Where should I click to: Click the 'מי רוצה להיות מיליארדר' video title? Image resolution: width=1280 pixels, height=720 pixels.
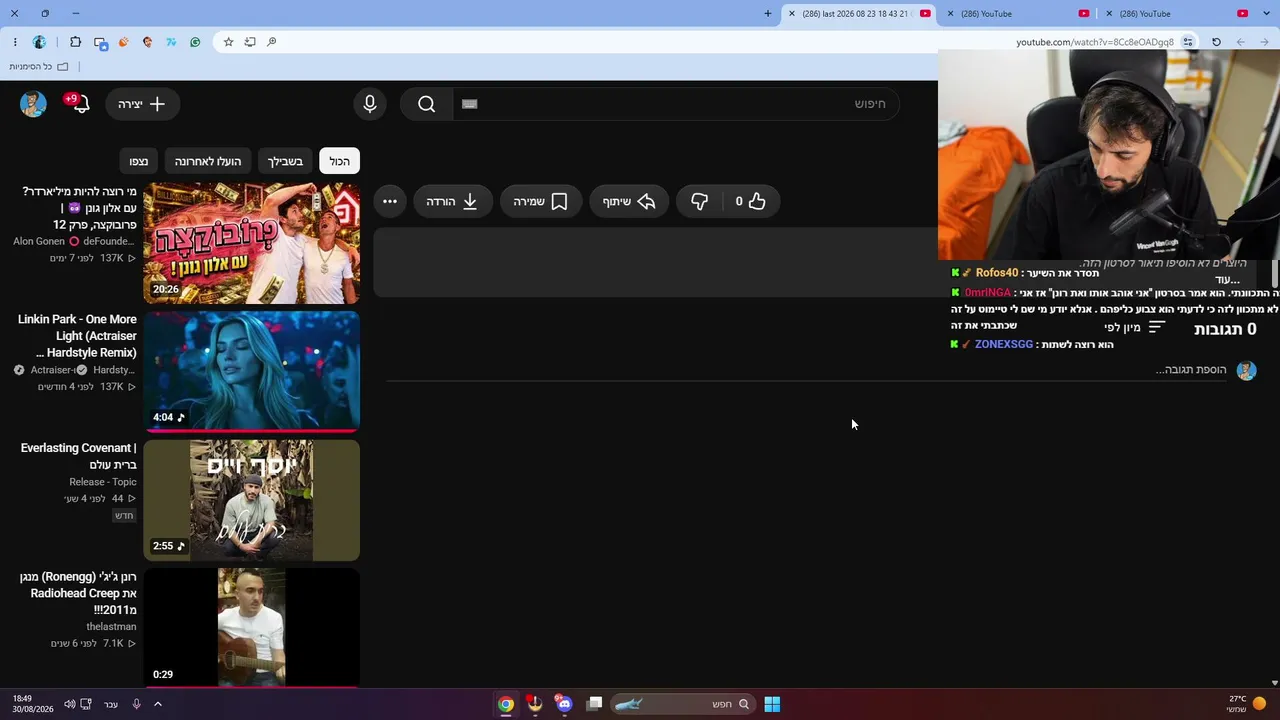click(x=79, y=208)
